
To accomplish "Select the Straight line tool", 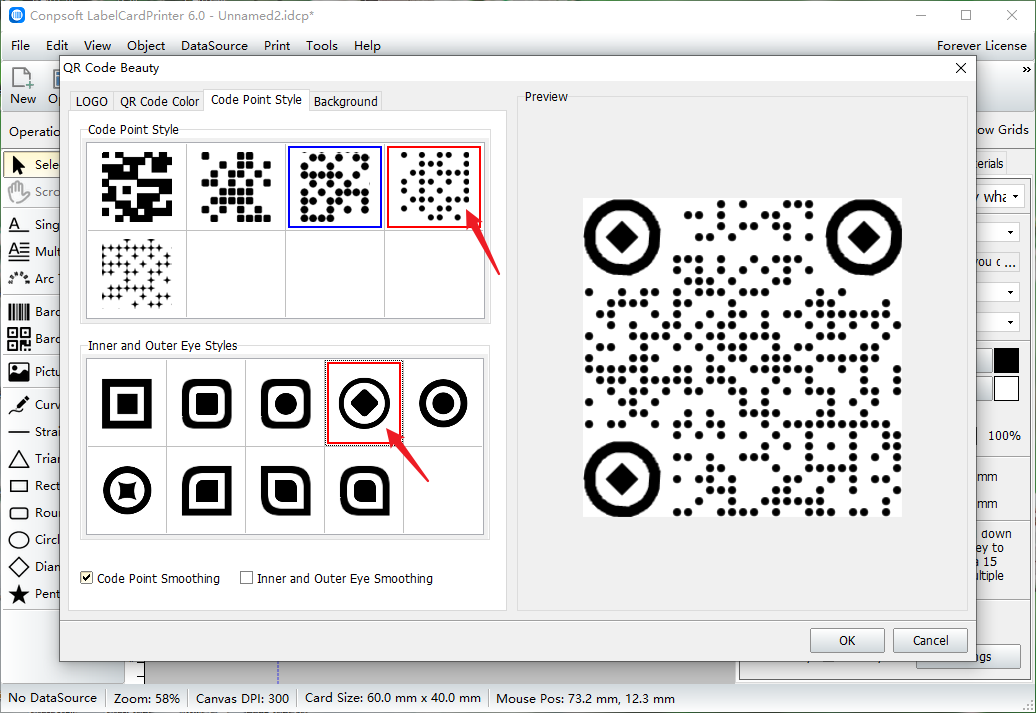I will [x=31, y=432].
